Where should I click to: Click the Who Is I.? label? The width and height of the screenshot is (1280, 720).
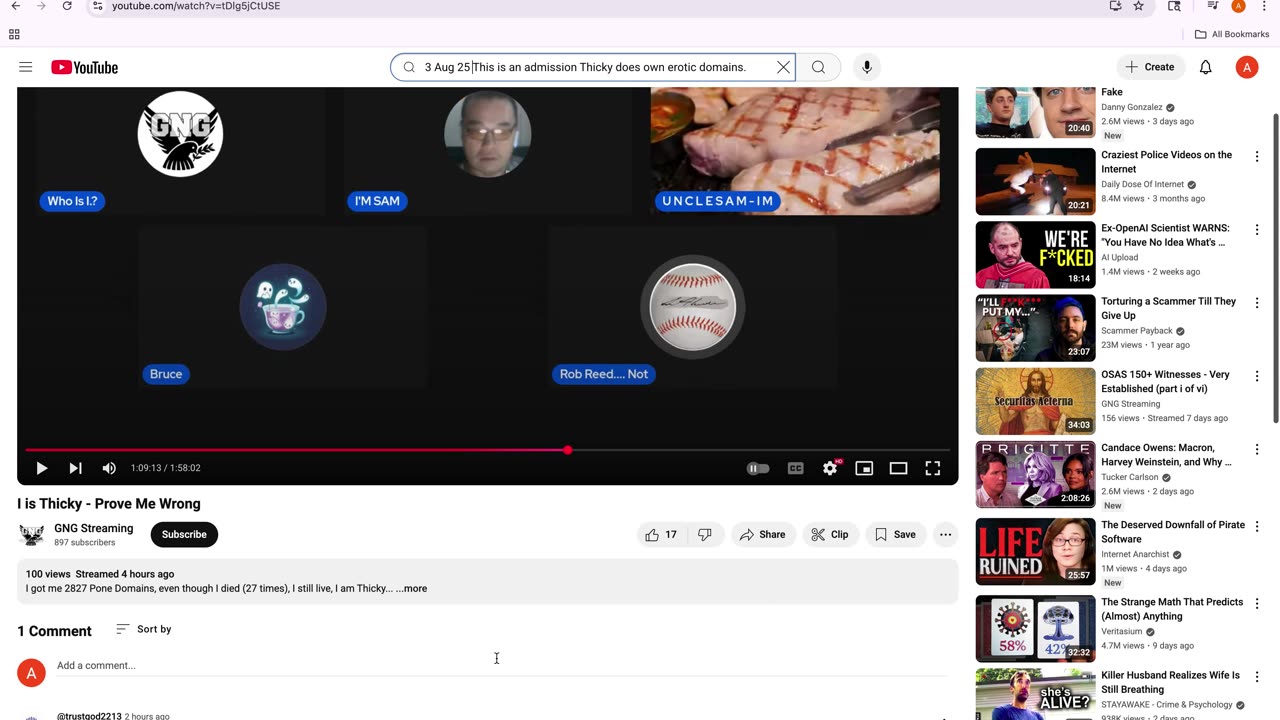[72, 201]
